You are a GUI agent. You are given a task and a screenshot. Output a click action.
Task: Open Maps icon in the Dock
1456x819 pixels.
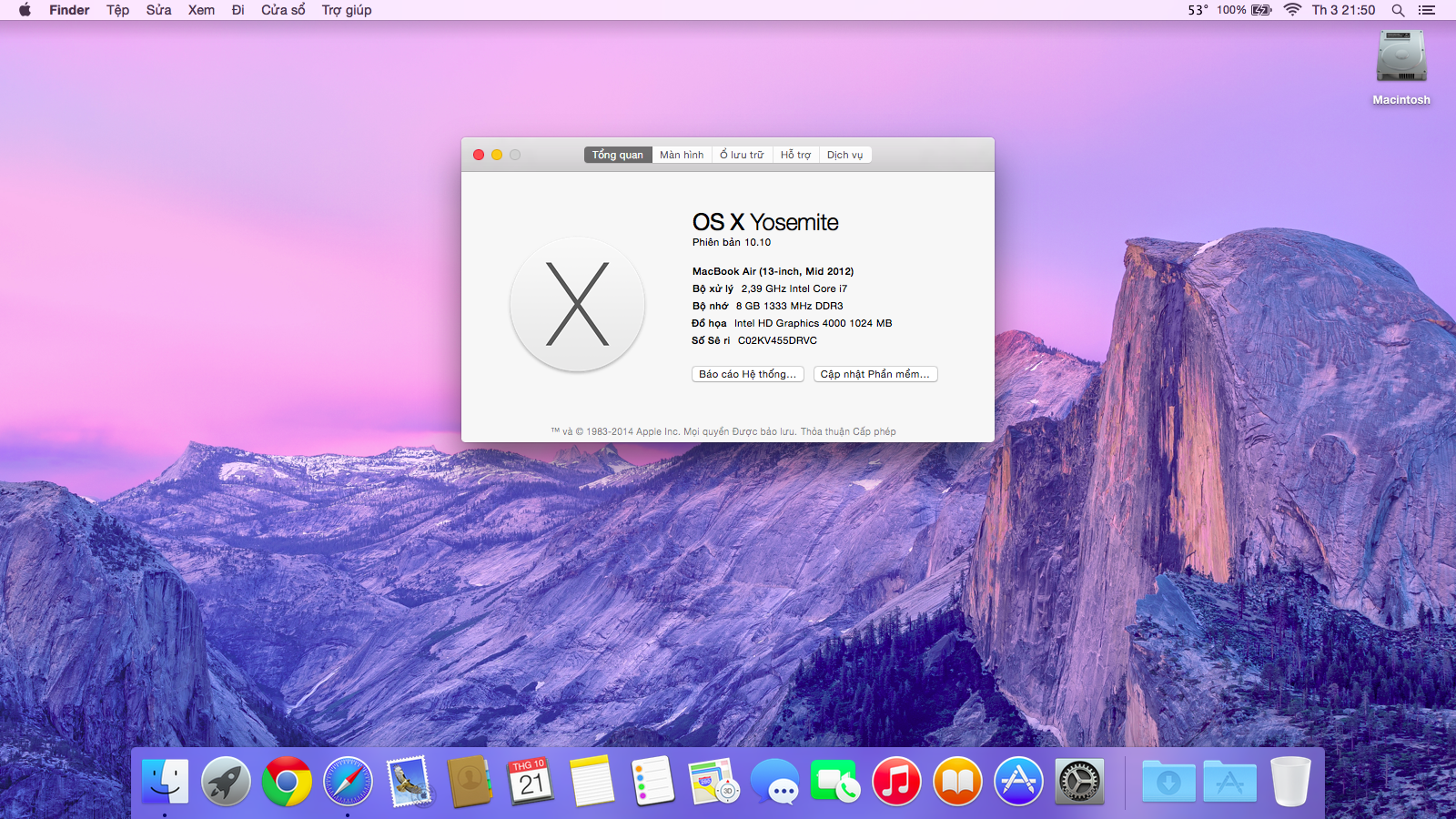[713, 781]
